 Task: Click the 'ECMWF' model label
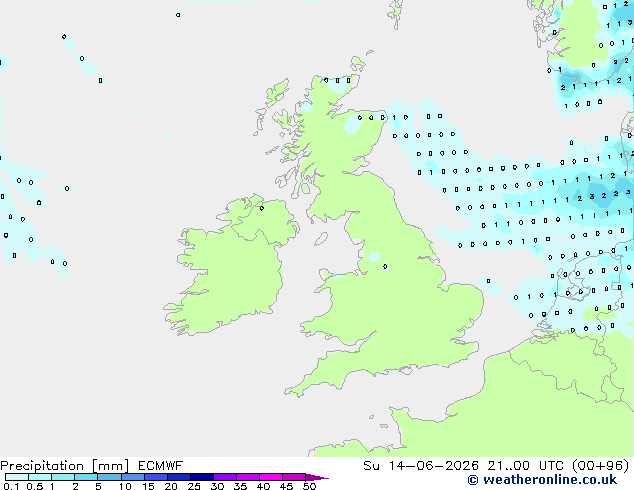161,465
